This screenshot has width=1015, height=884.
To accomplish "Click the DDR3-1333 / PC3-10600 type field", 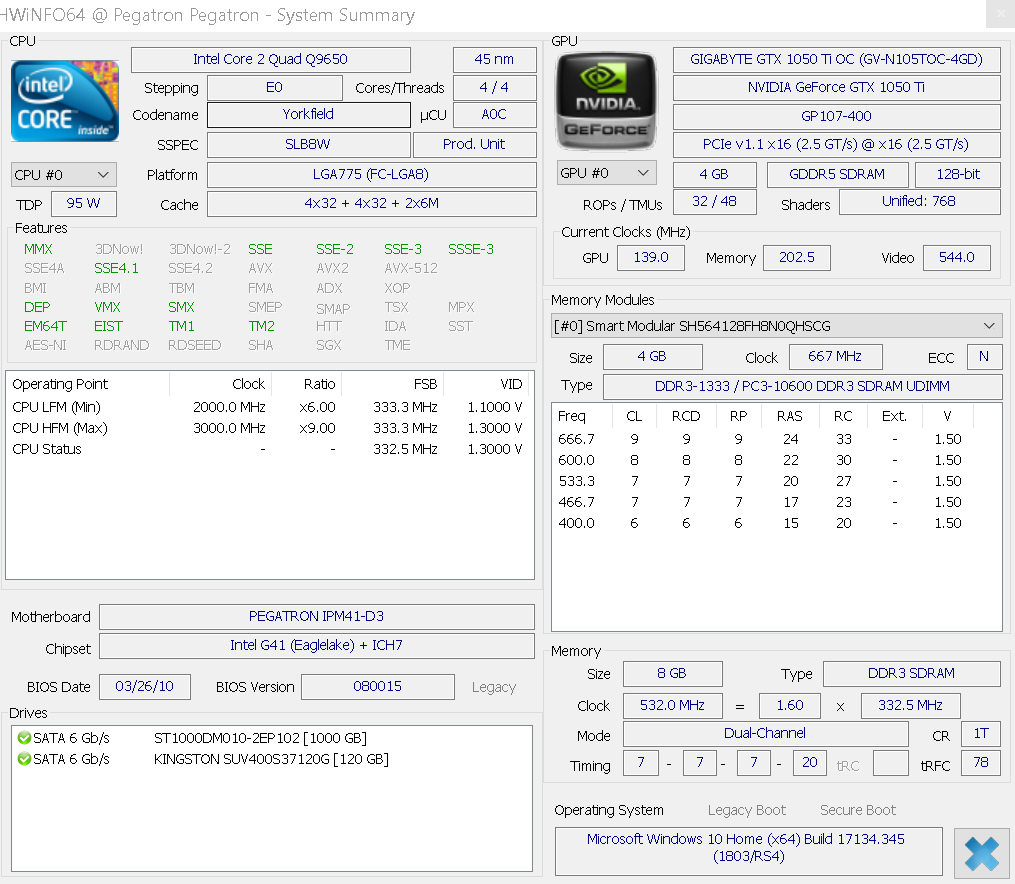I will pyautogui.click(x=803, y=386).
